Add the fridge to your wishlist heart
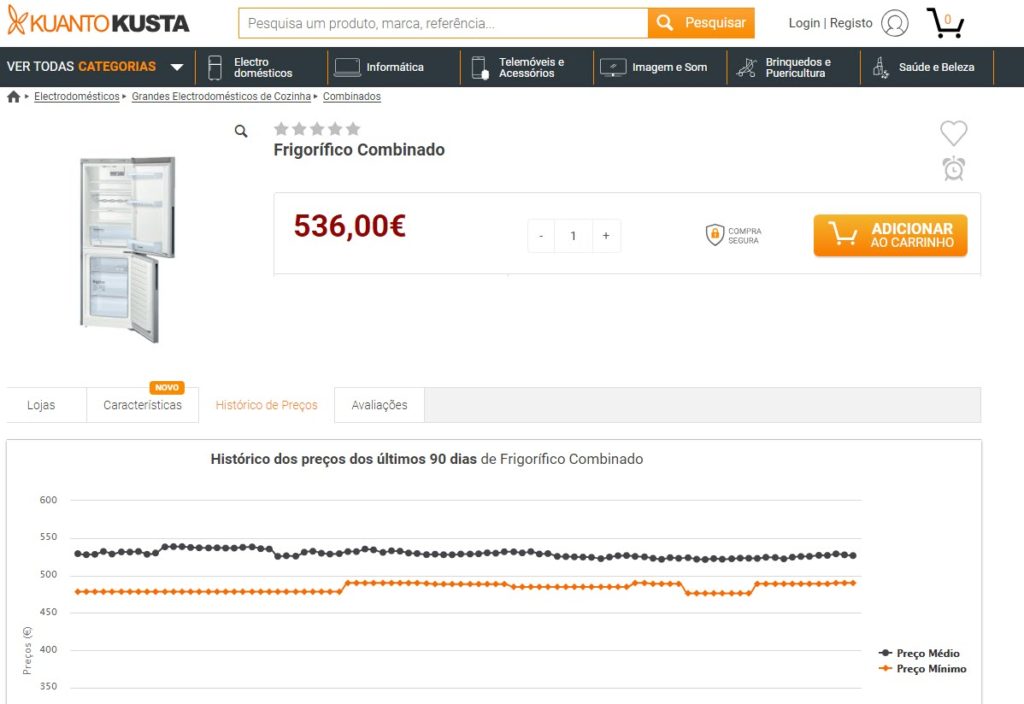1024x704 pixels. tap(953, 132)
